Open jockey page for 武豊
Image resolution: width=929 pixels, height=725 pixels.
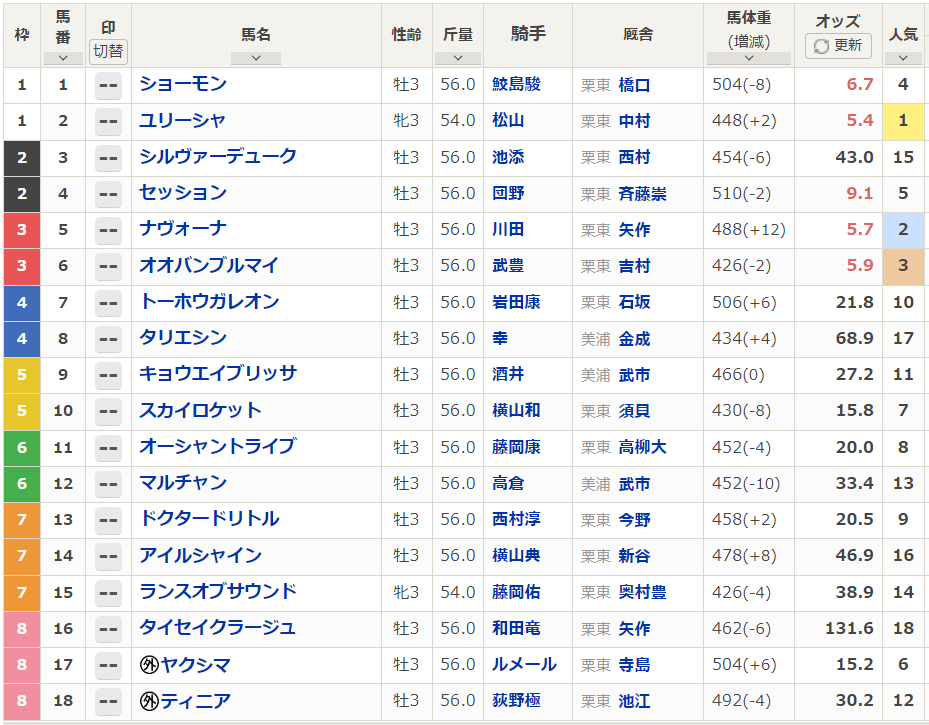click(508, 265)
